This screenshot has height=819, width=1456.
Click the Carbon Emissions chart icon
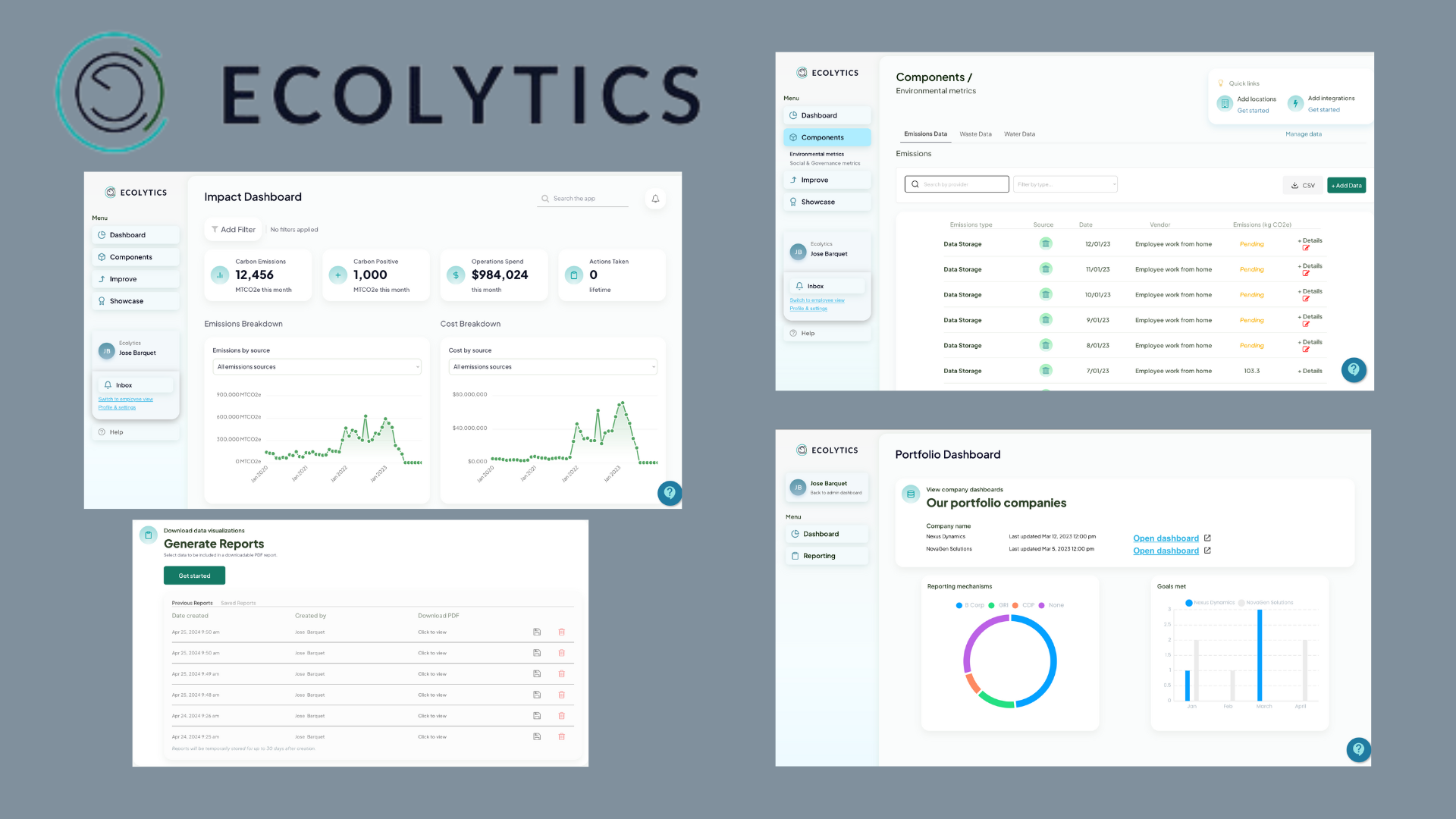coord(220,275)
